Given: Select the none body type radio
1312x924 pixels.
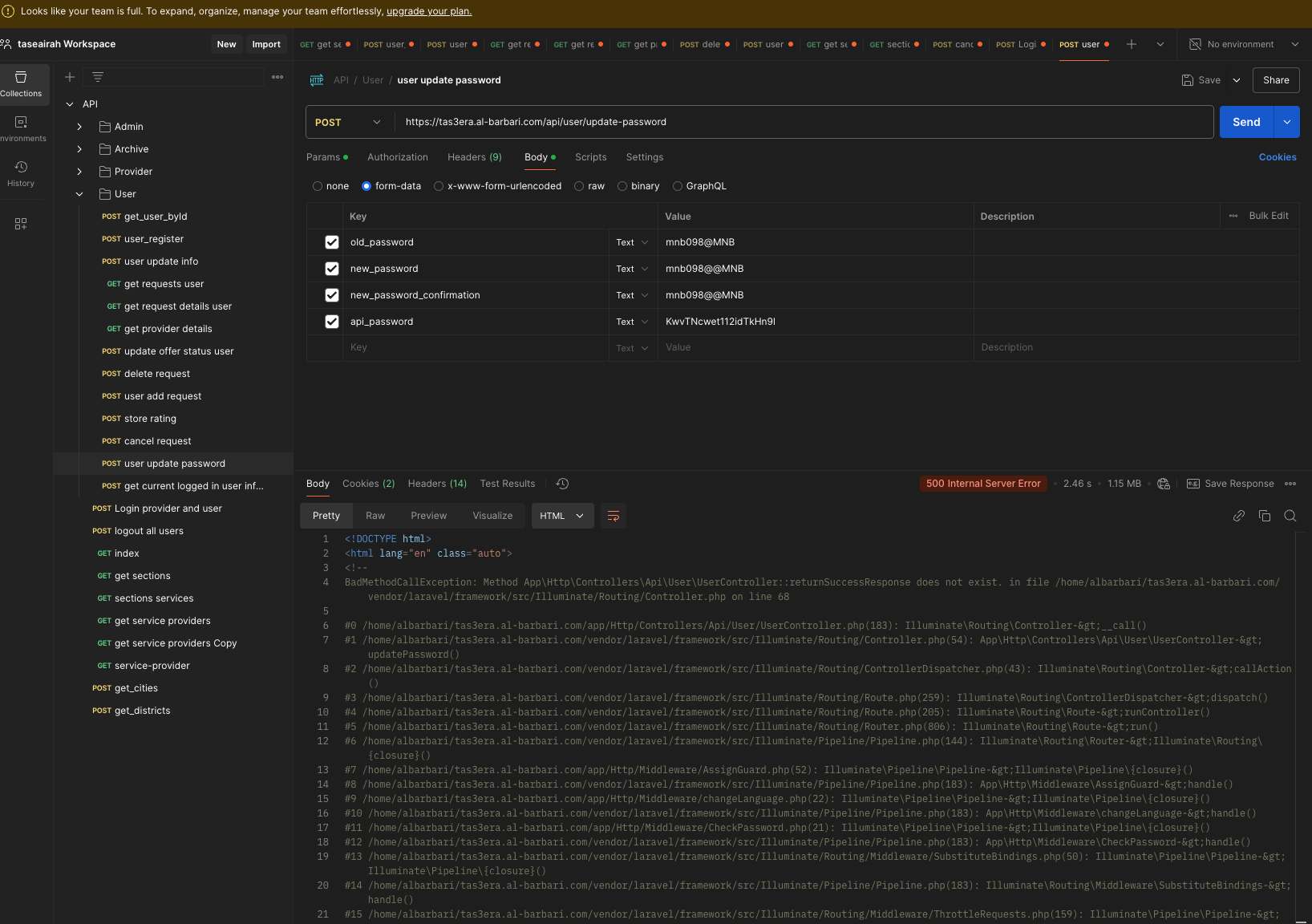Looking at the screenshot, I should tap(318, 186).
